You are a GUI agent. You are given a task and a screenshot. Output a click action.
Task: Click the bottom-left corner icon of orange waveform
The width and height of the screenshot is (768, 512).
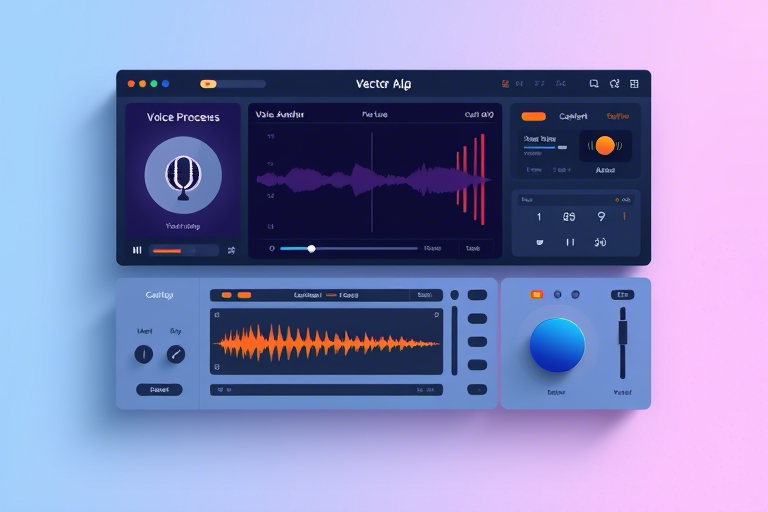(x=217, y=366)
